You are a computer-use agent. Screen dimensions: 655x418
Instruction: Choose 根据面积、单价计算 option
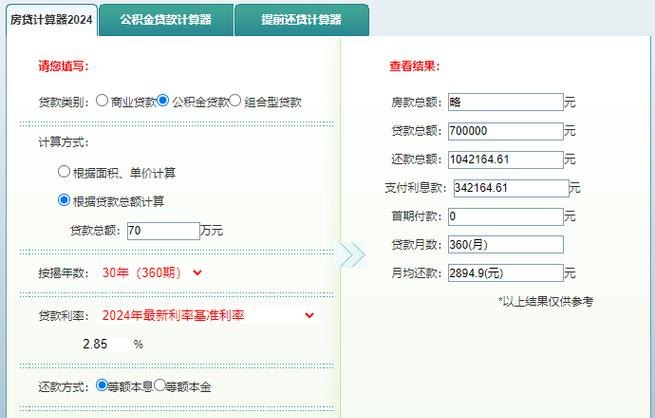pos(64,172)
